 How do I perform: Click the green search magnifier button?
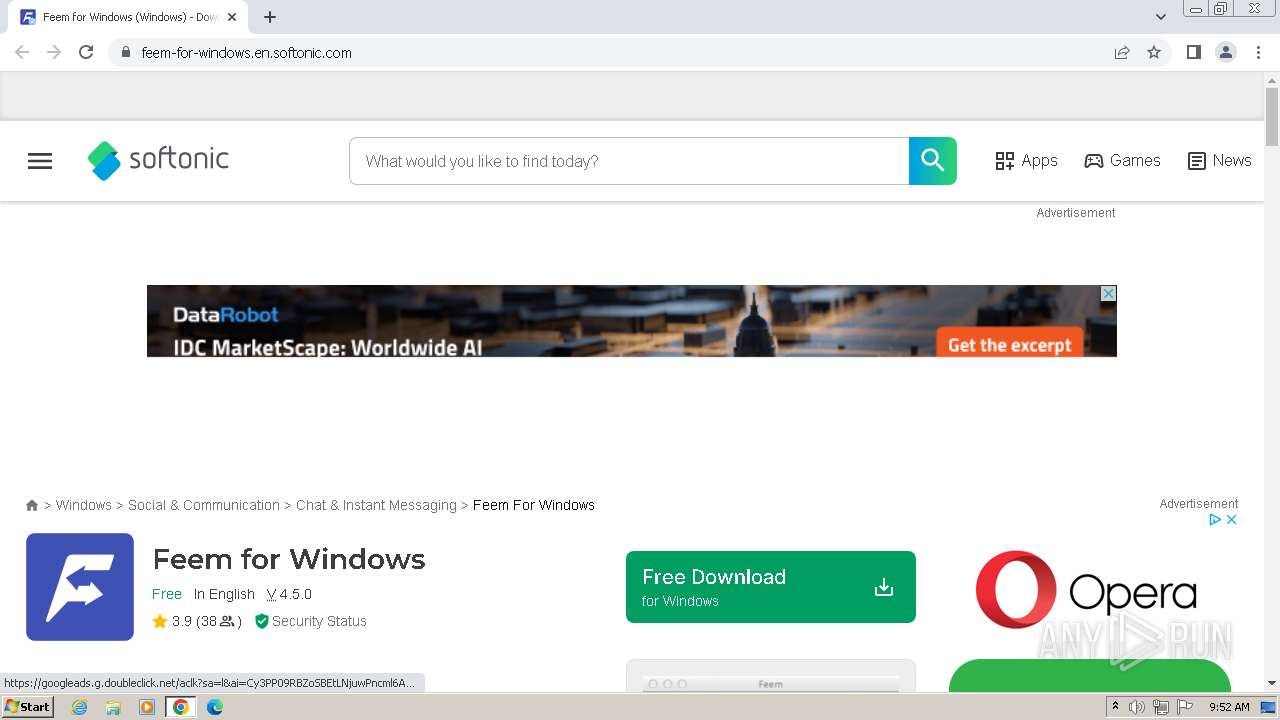tap(932, 161)
